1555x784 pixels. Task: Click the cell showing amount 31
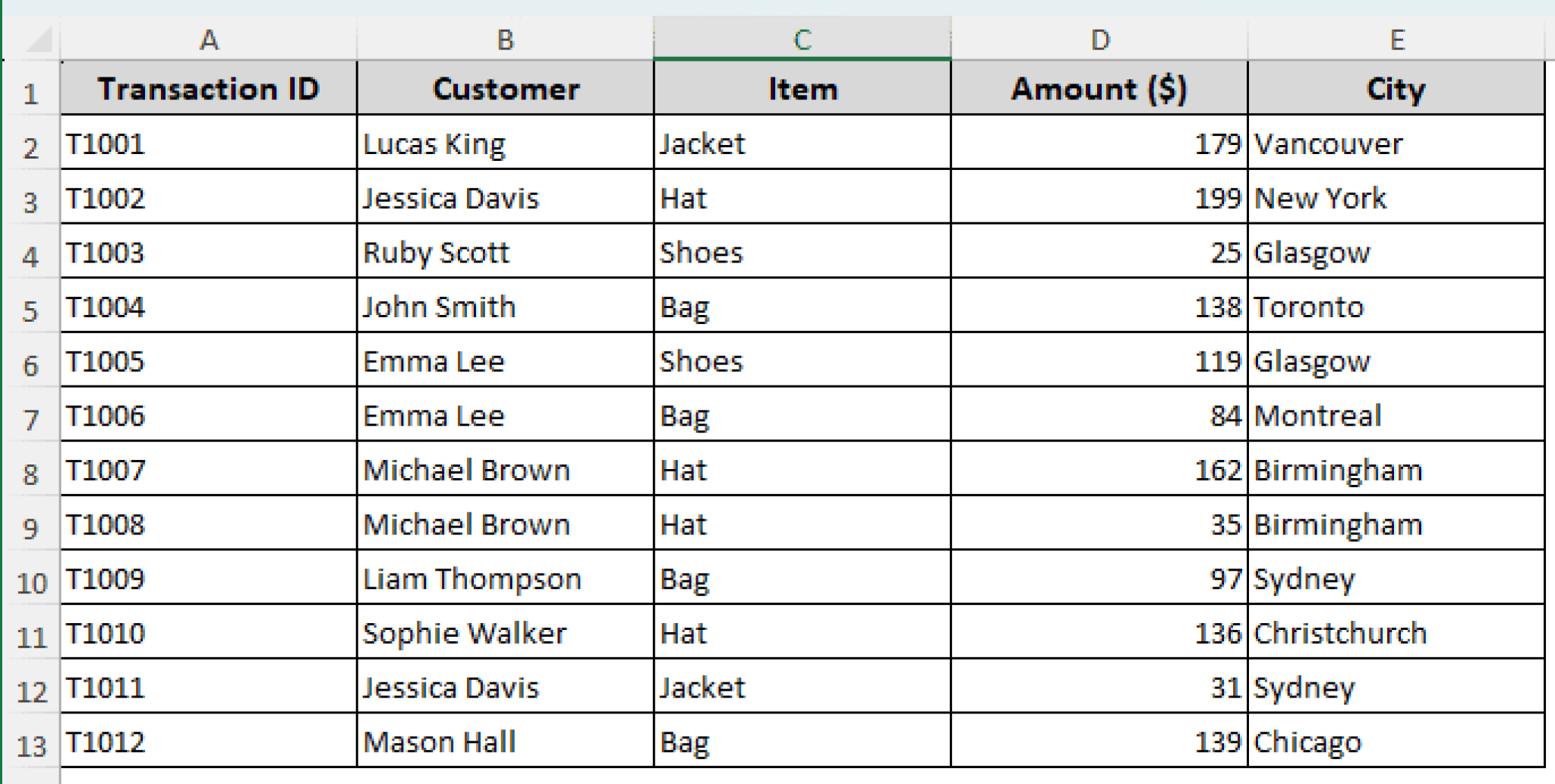(1098, 687)
